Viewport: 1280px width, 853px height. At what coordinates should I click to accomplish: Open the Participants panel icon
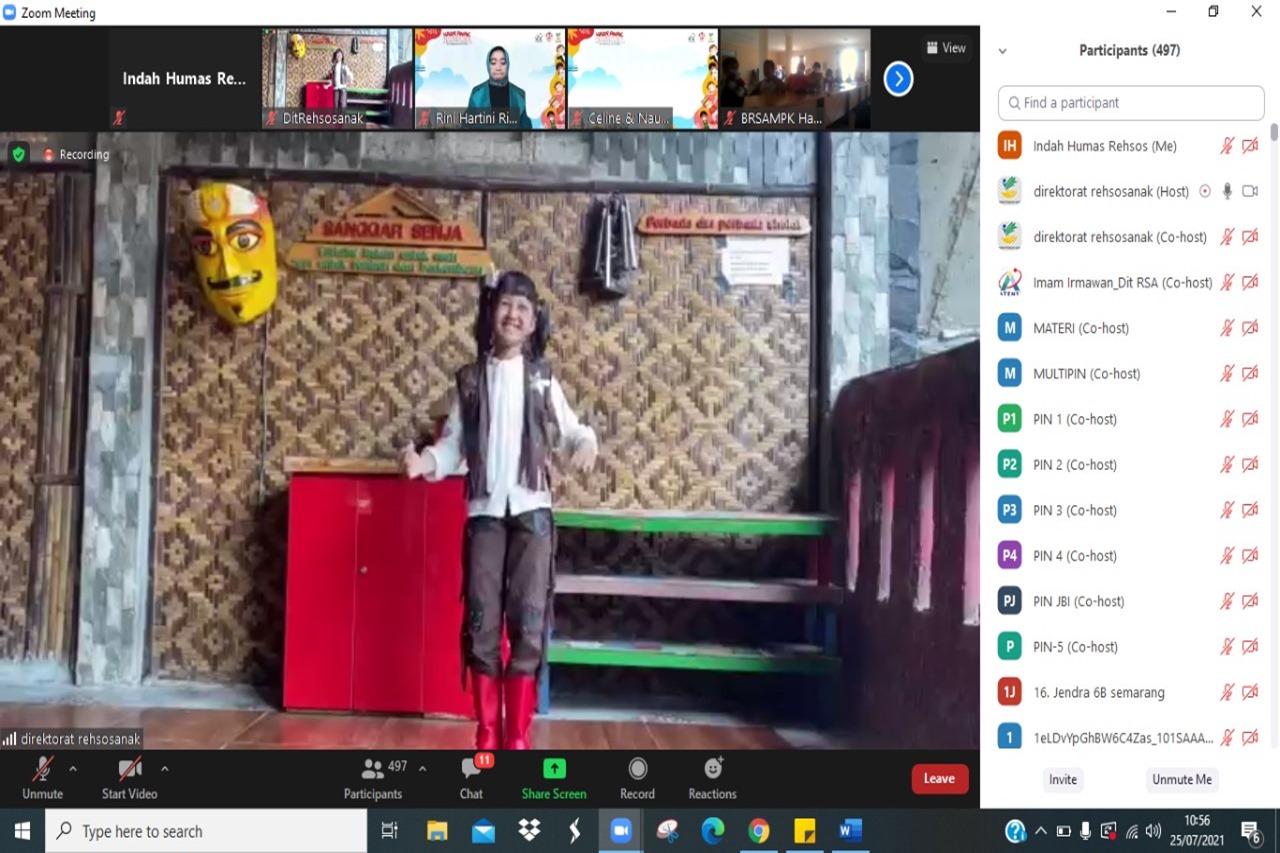point(373,769)
